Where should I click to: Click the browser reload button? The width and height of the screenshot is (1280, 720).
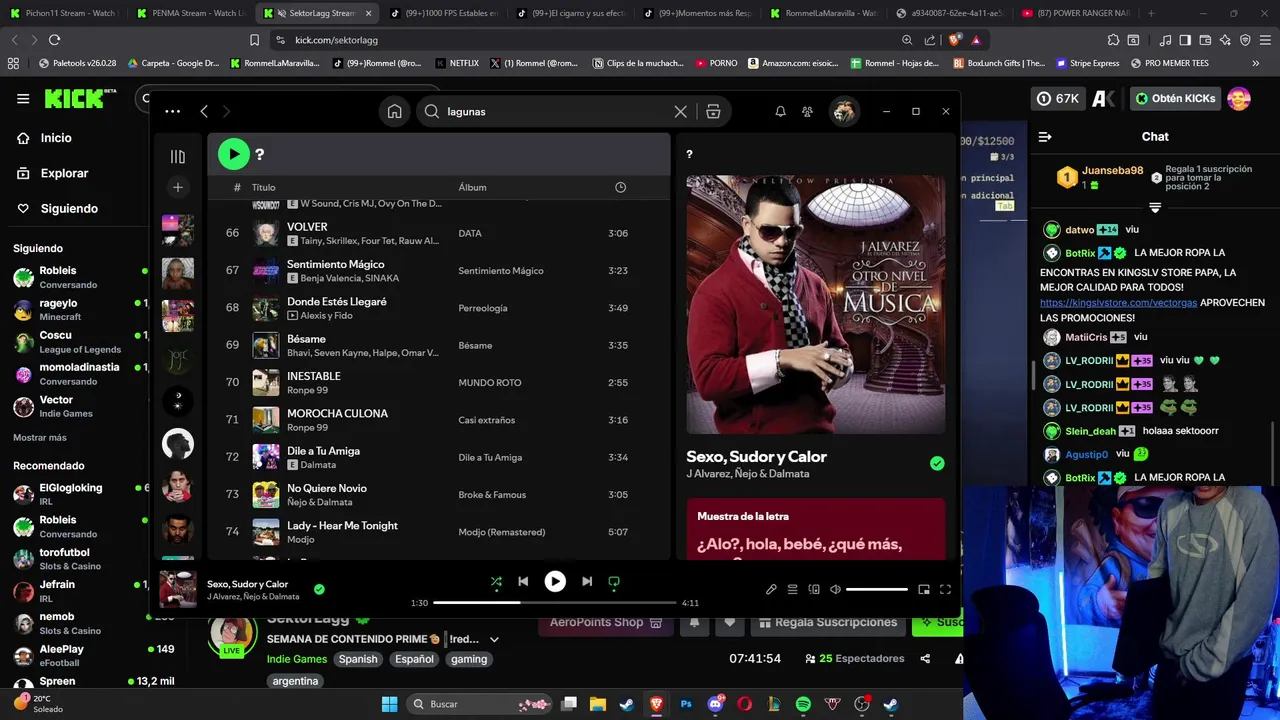(55, 40)
